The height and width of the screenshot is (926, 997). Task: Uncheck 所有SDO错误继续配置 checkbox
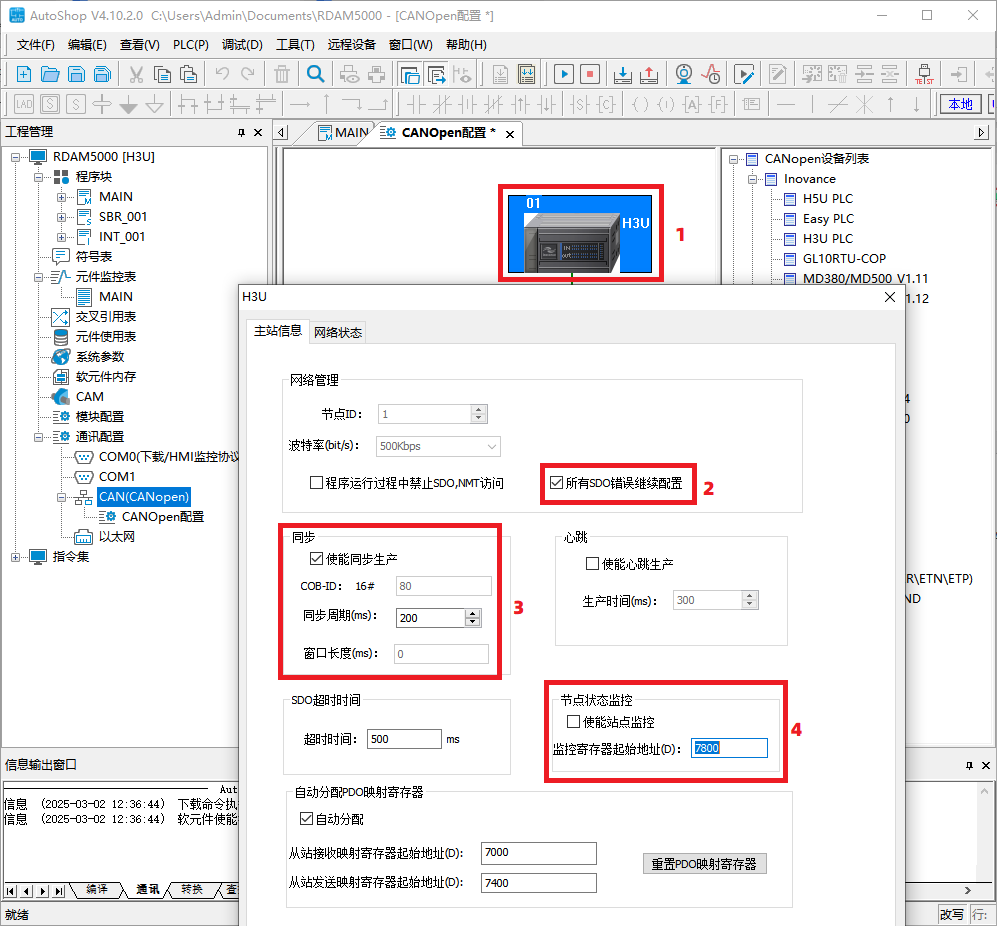[x=557, y=483]
